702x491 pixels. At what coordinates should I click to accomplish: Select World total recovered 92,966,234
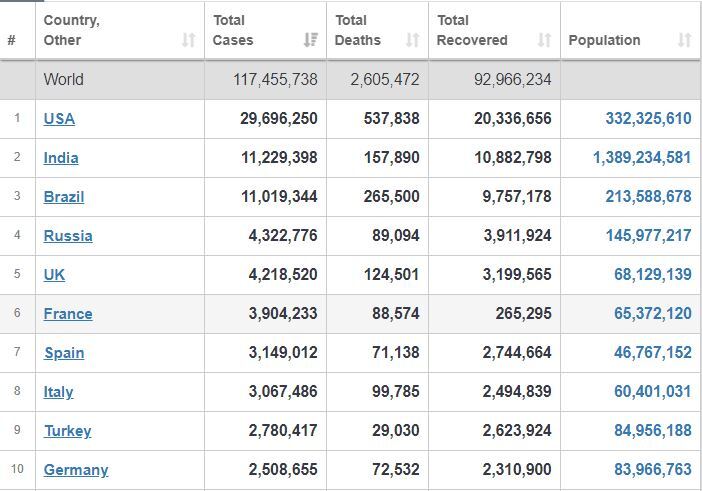513,80
